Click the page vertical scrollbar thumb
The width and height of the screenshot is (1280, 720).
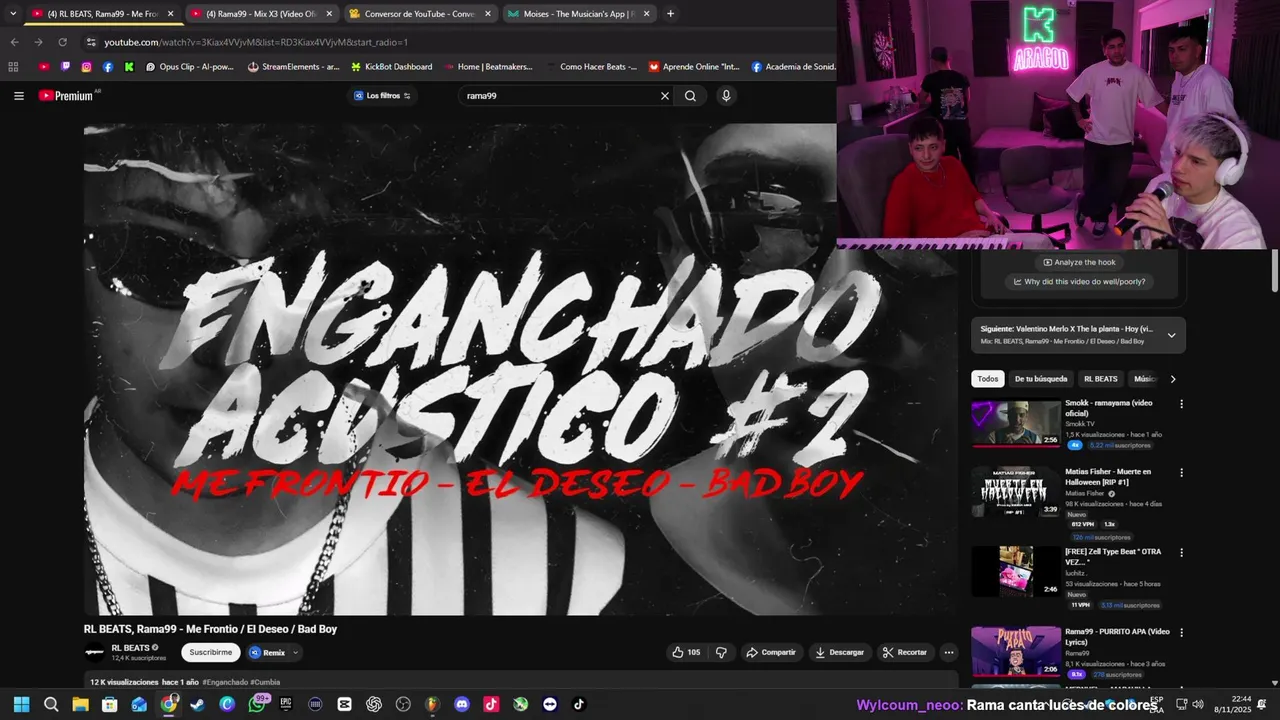click(1275, 270)
